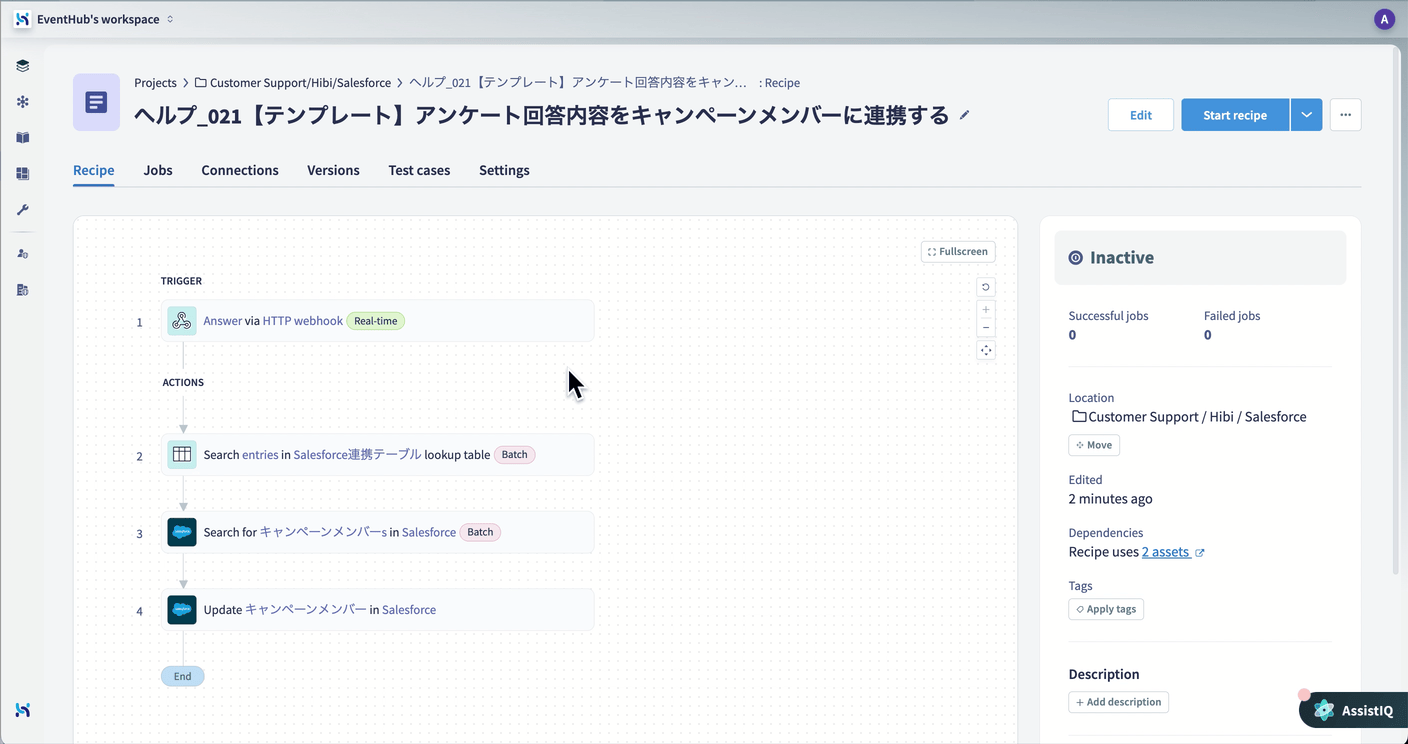Image resolution: width=1408 pixels, height=744 pixels.
Task: Click キャンペーンメンバーs link in step 3
Action: [x=323, y=532]
